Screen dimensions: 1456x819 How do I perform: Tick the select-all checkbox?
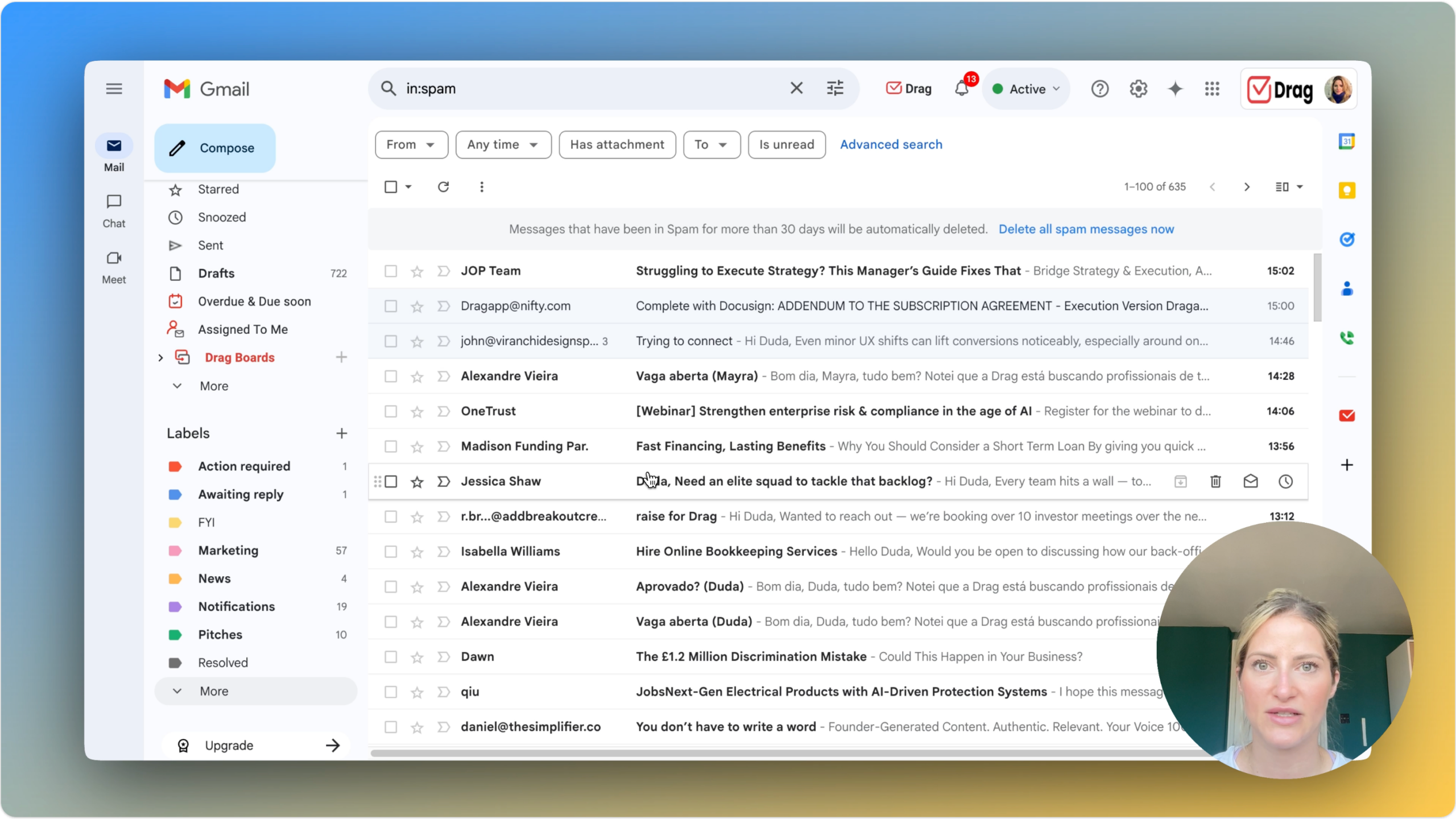click(x=390, y=187)
